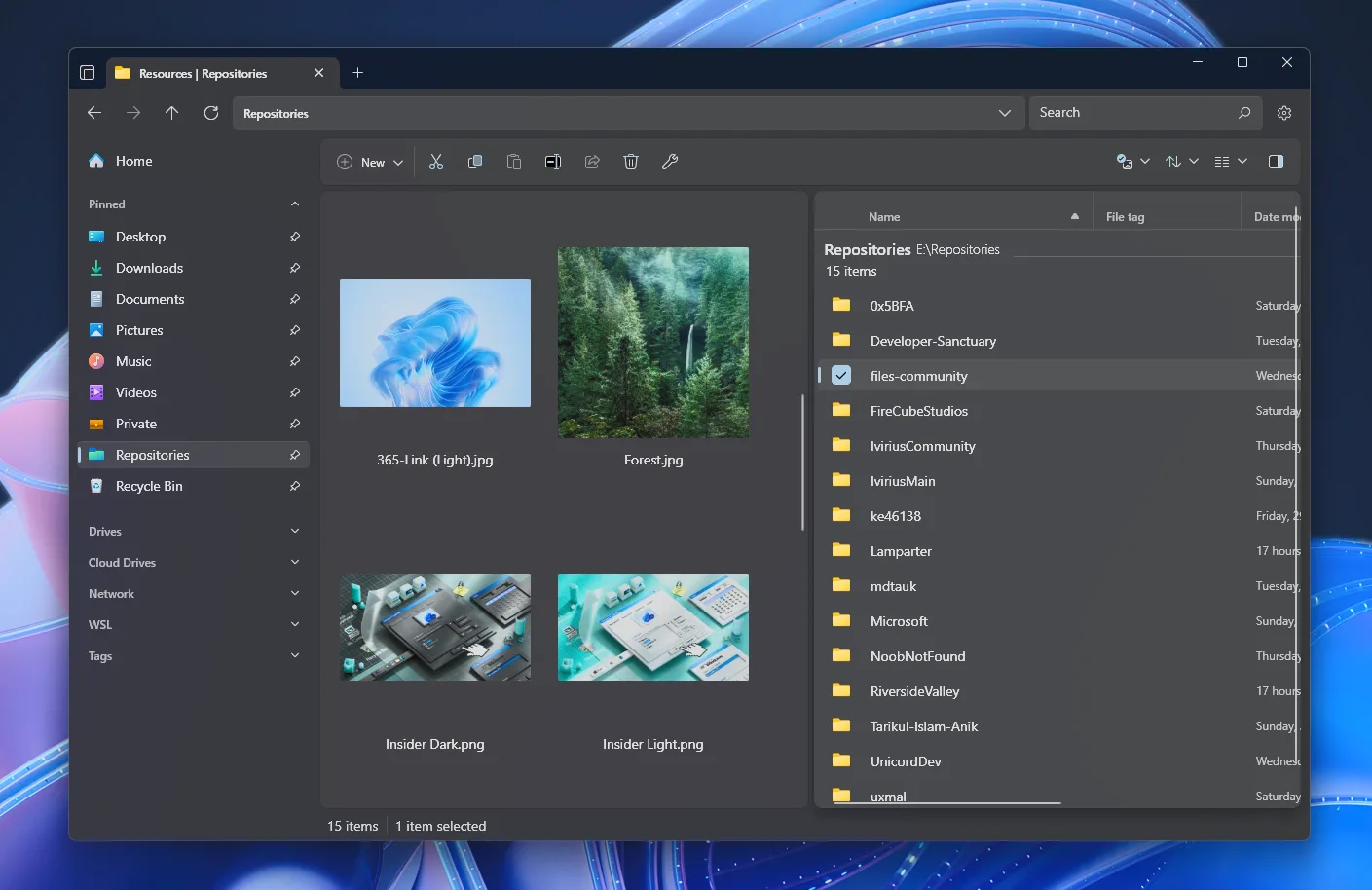Click the Copy icon in toolbar
This screenshot has height=890, width=1372.
pos(475,162)
